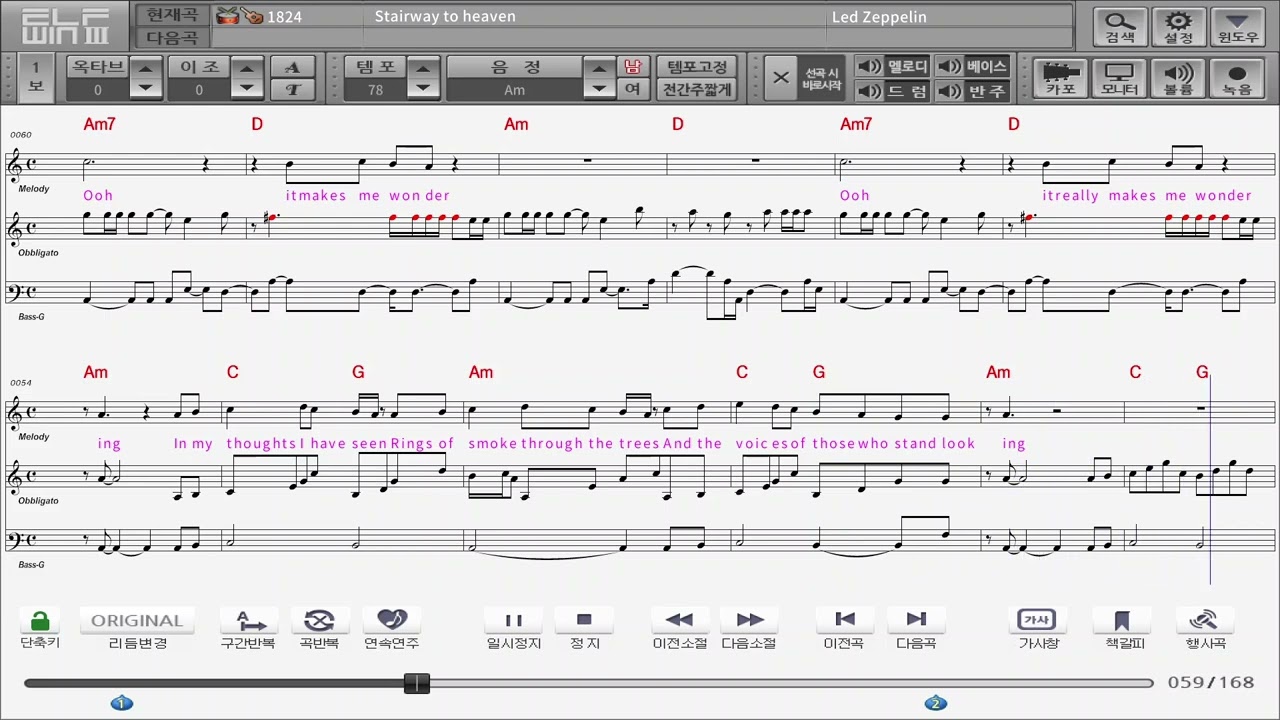
Task: Pause playback with 일시정지
Action: [514, 621]
